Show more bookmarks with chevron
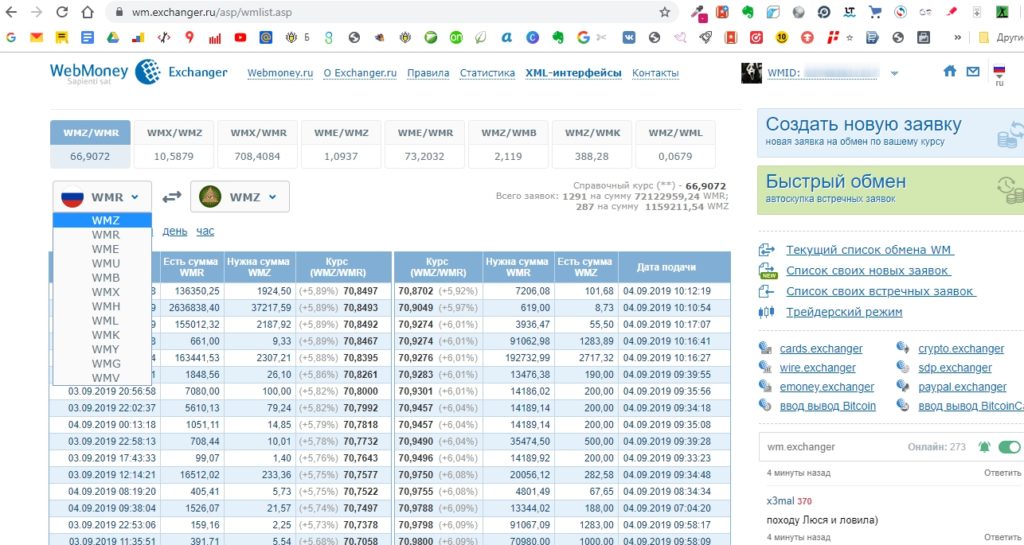The height and width of the screenshot is (545, 1024). pyautogui.click(x=957, y=38)
